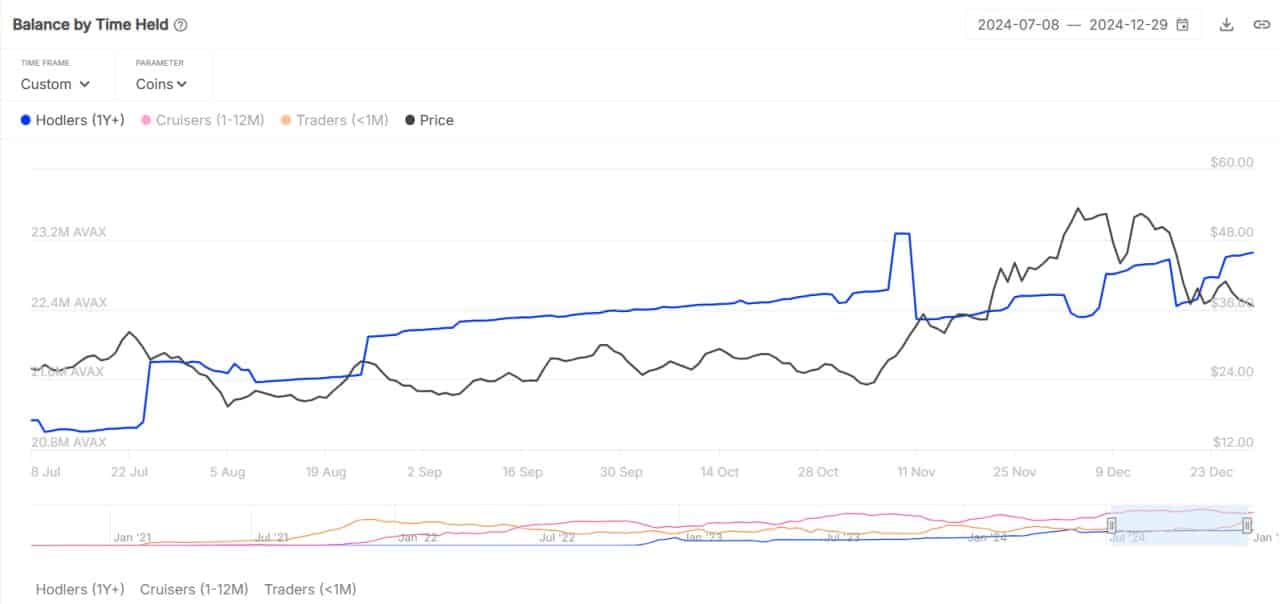
Task: Toggle Hodlers (1Y+) series in legend
Action: coord(80,120)
